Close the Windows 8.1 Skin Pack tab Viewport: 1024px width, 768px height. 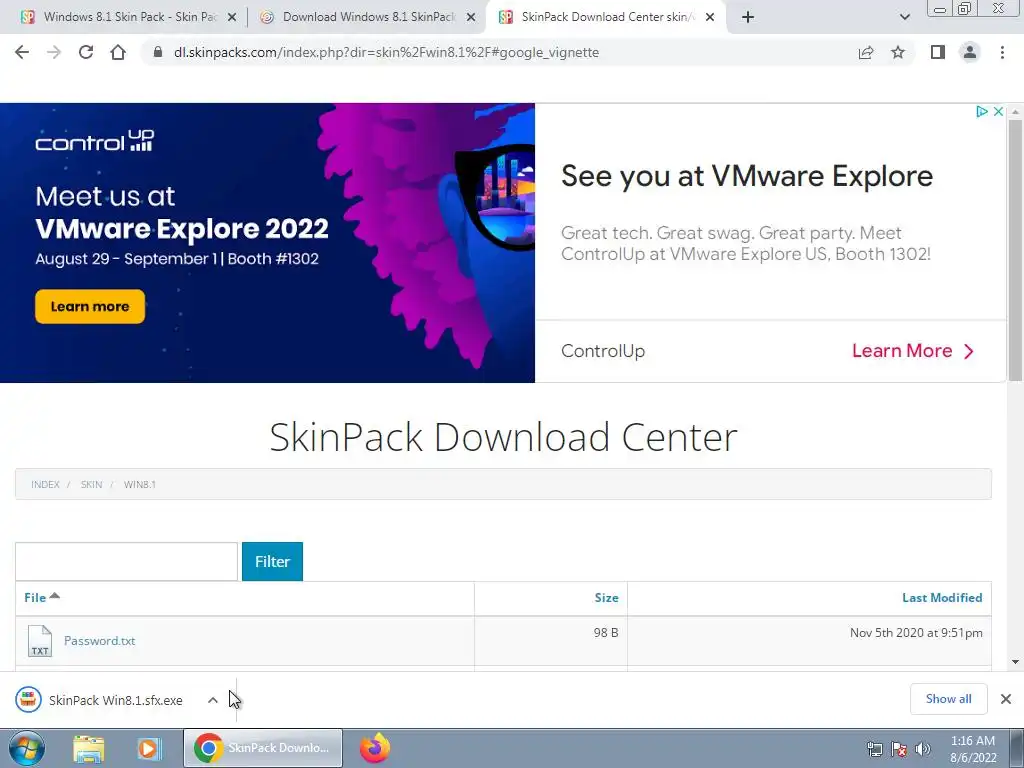(x=231, y=18)
